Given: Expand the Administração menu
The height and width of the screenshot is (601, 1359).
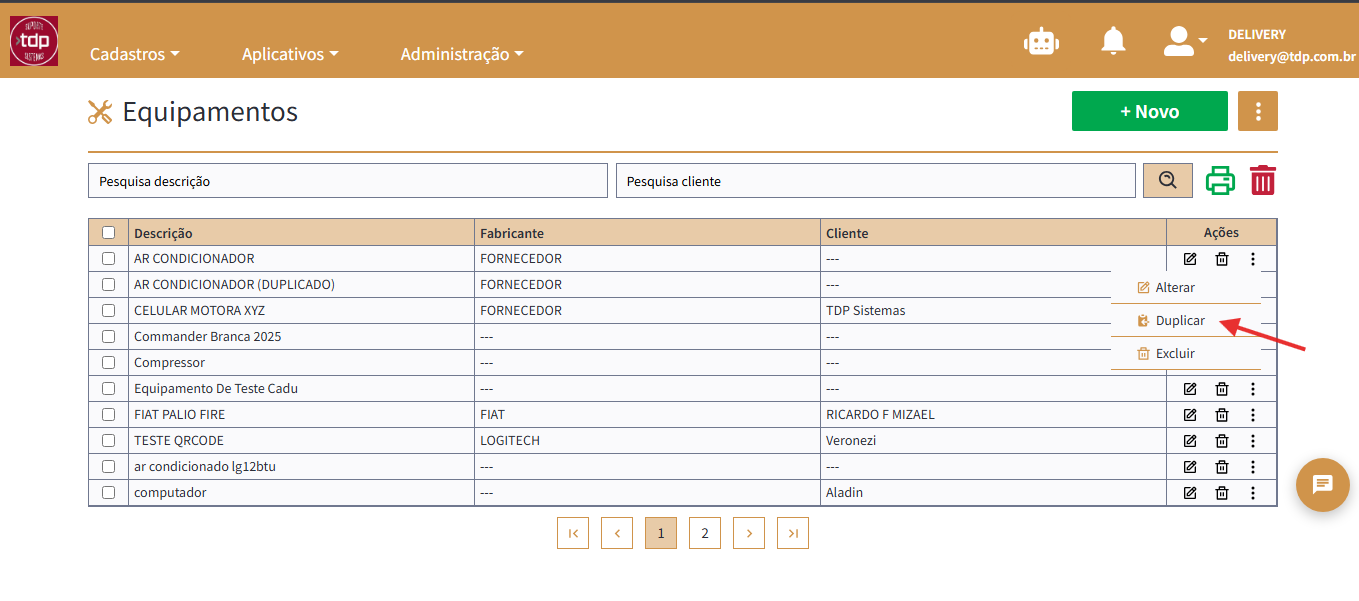Looking at the screenshot, I should pos(462,54).
